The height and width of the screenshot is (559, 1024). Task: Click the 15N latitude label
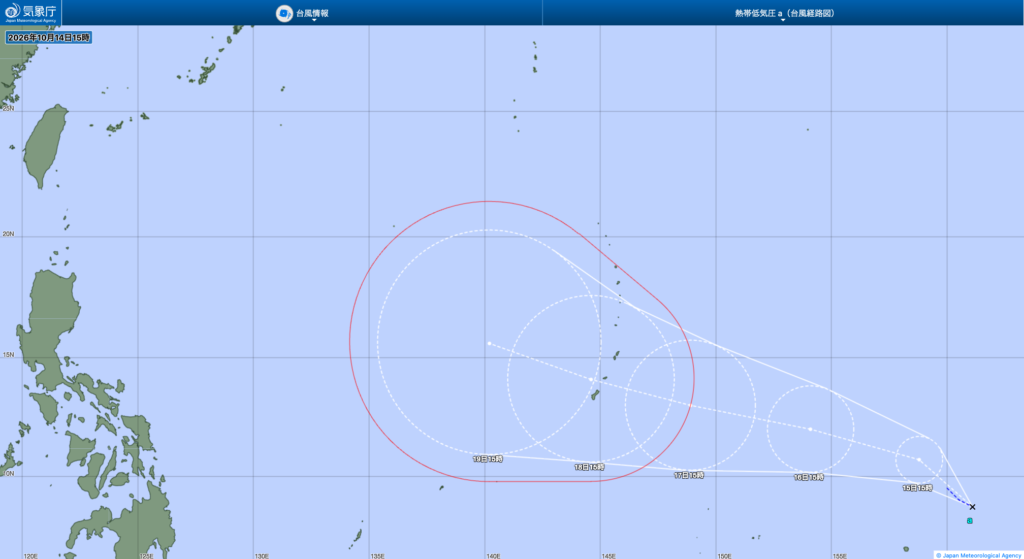pyautogui.click(x=8, y=355)
